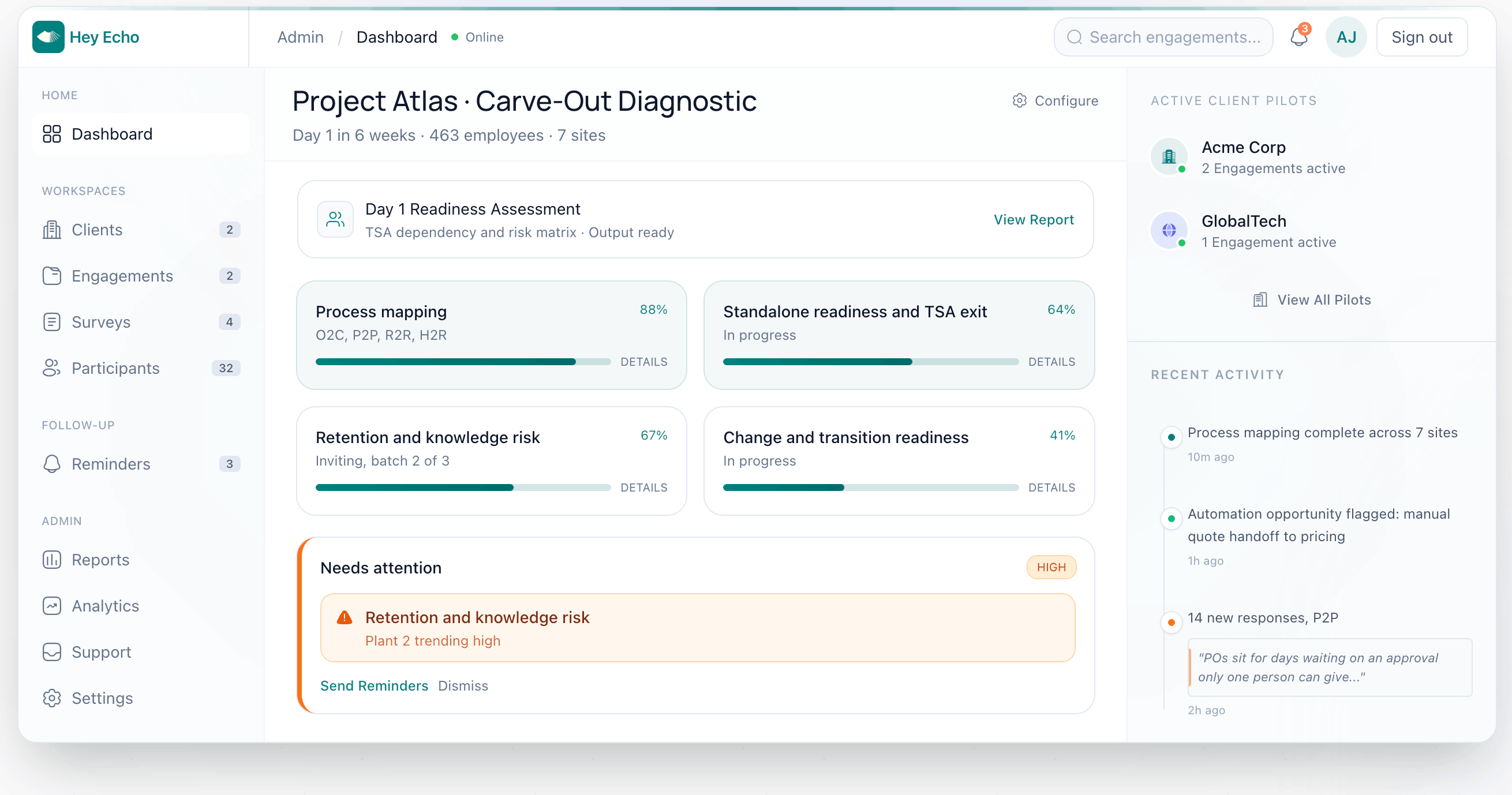Click the 88% value on Process mapping
The width and height of the screenshot is (1512, 795).
[653, 309]
